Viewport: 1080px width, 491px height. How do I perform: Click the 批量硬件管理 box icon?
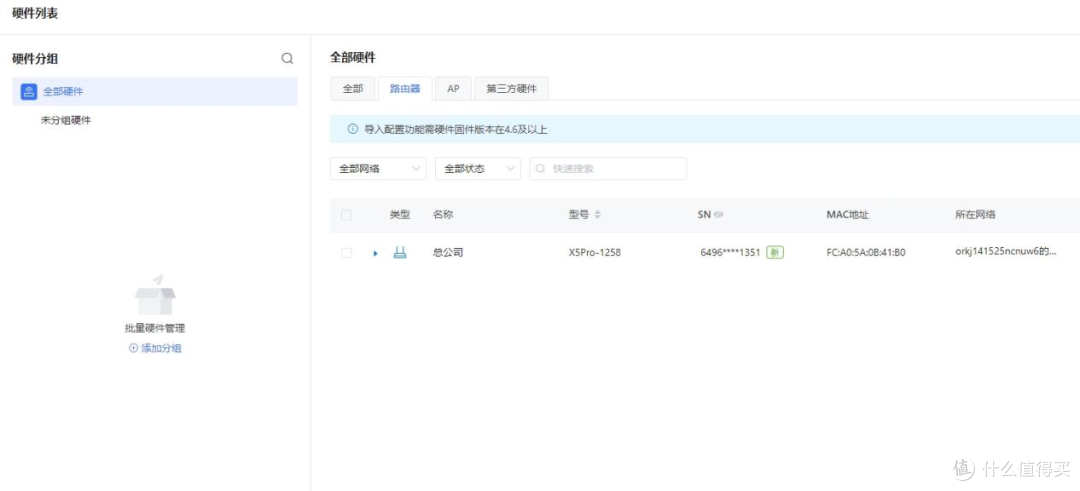coord(155,295)
